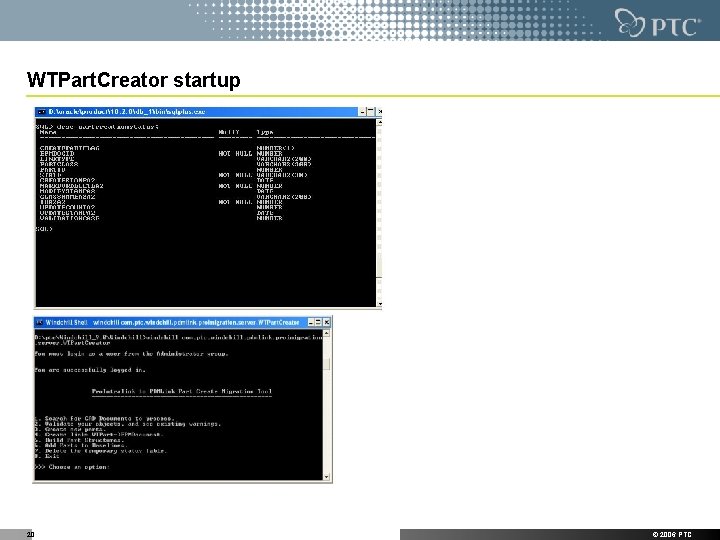Click the Windchill Shell title bar text
This screenshot has height=540, width=720.
172,323
